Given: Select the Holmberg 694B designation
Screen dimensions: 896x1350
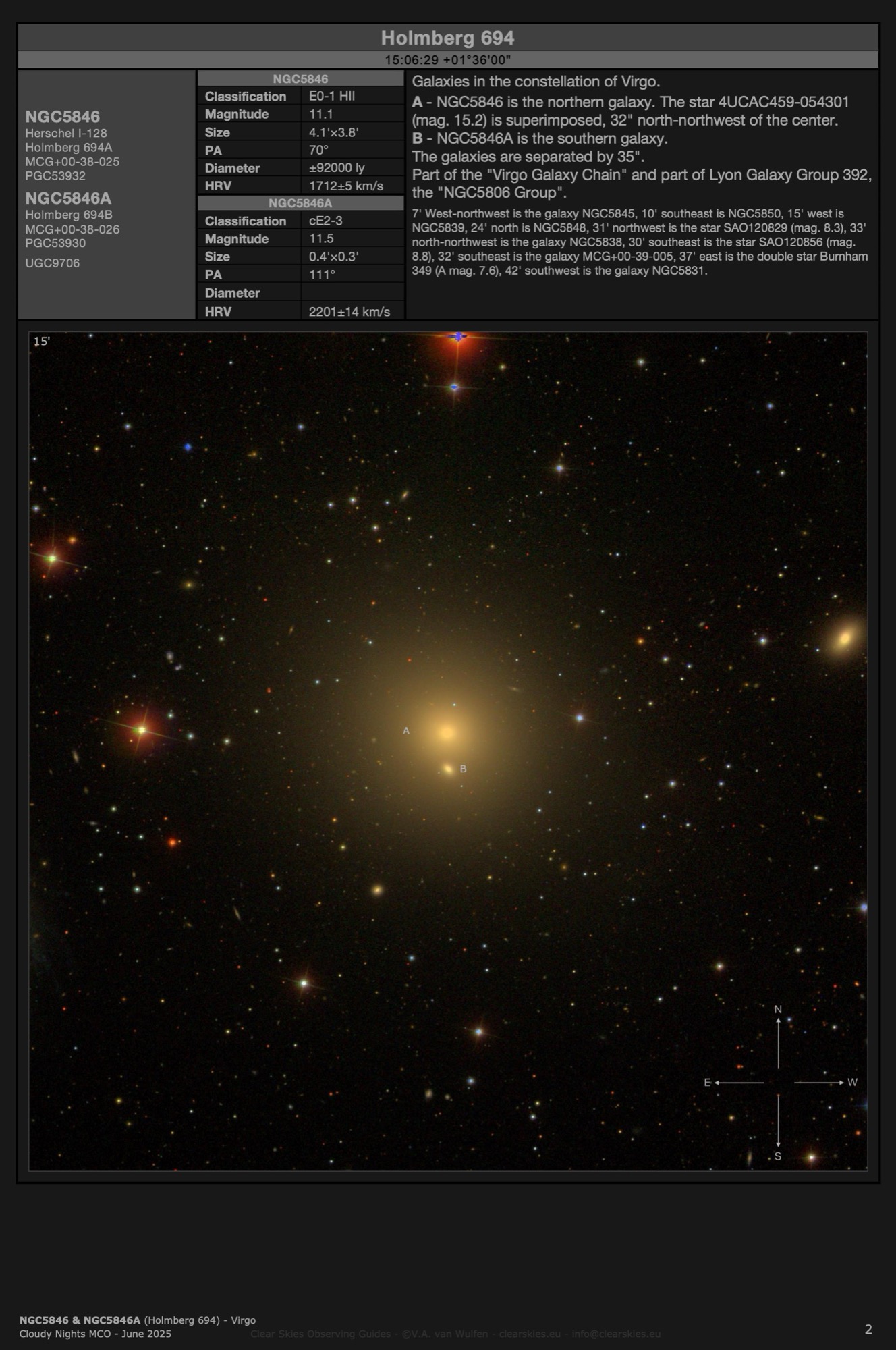Looking at the screenshot, I should [69, 215].
